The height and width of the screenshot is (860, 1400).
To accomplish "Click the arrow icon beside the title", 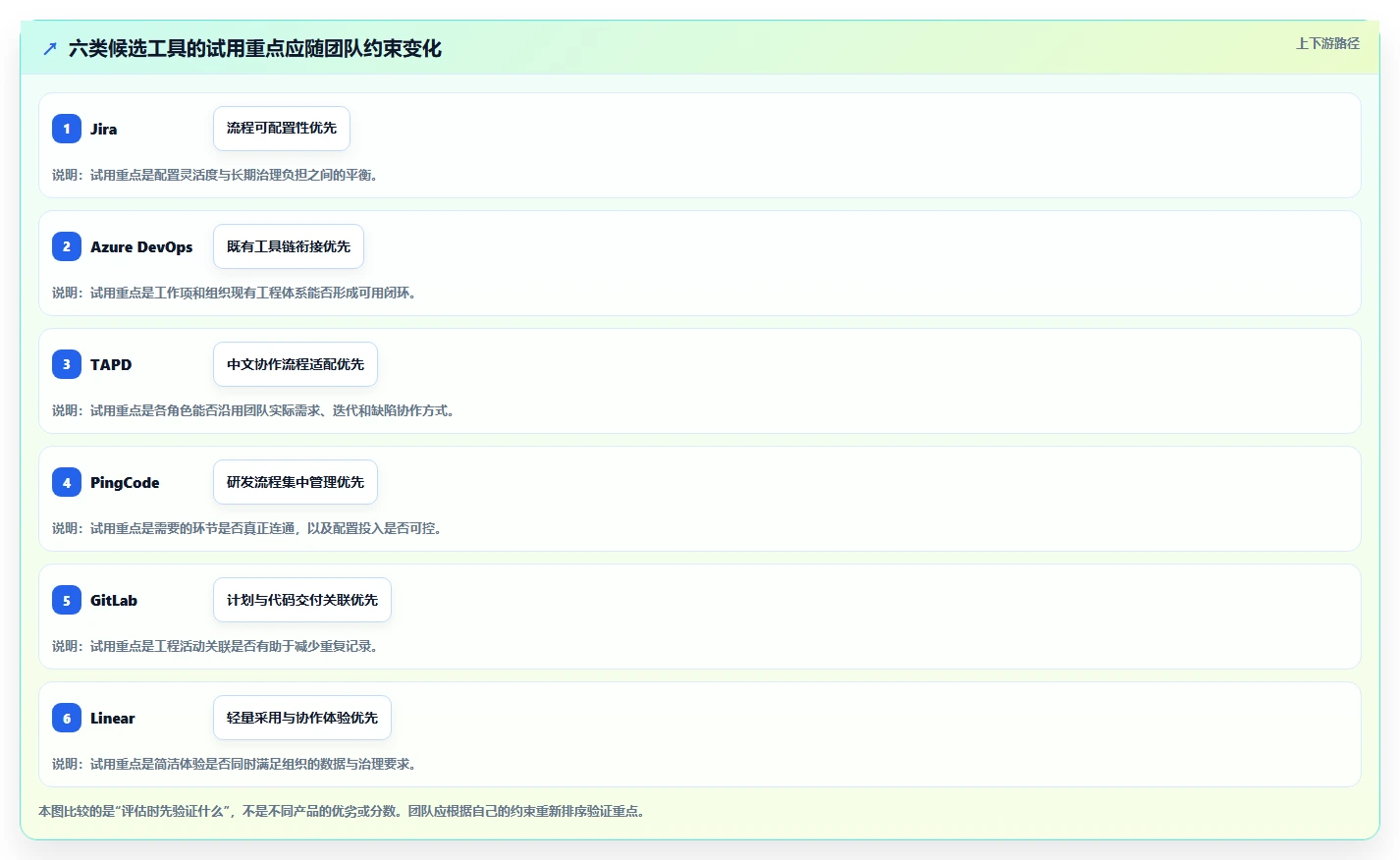I will 50,48.
